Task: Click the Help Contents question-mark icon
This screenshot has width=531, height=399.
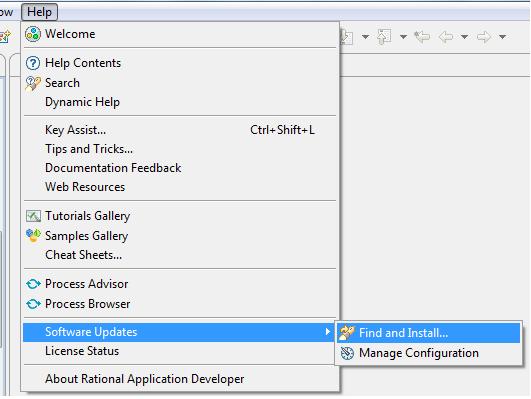Action: (33, 63)
